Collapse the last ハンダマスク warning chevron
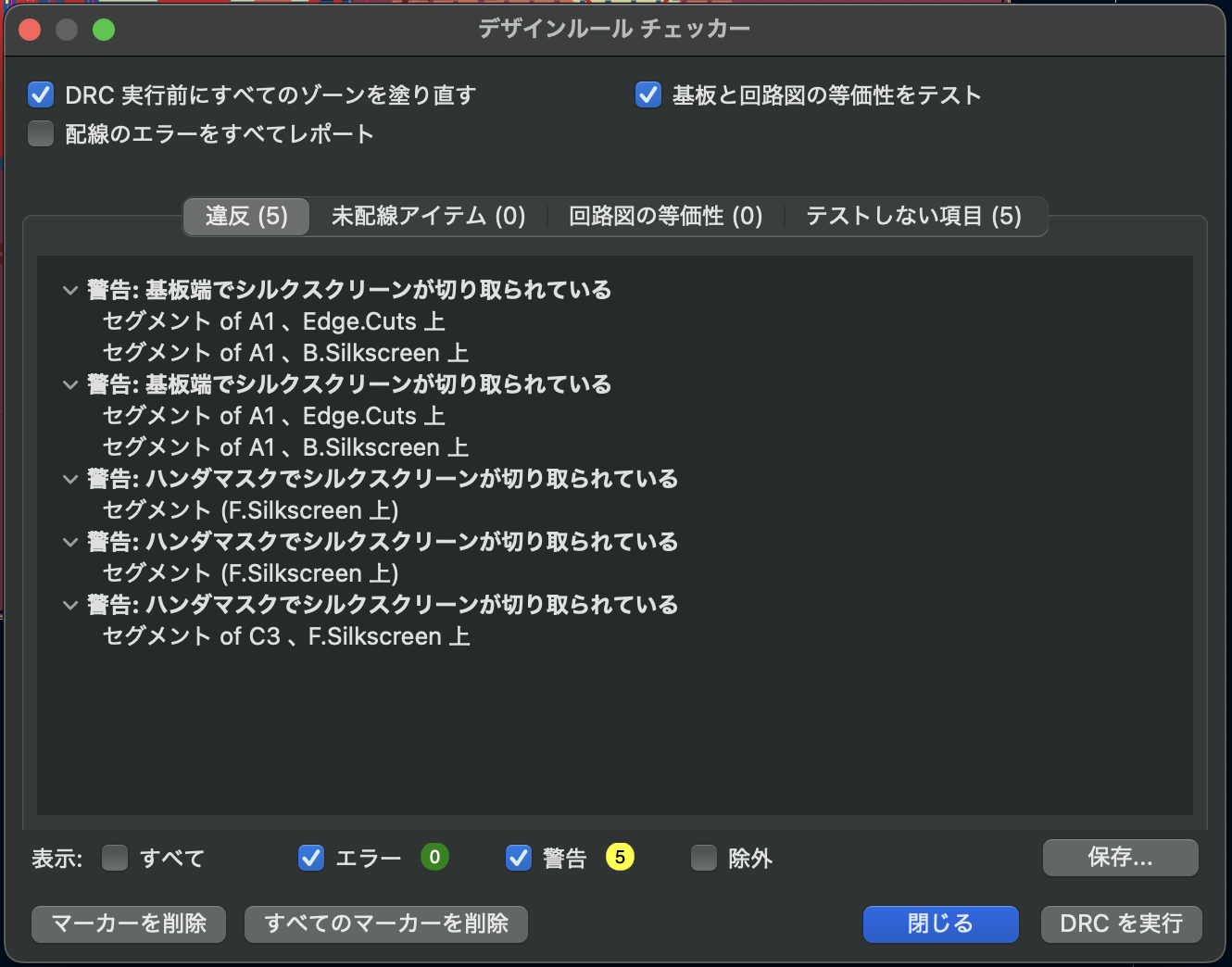This screenshot has width=1232, height=967. tap(70, 605)
